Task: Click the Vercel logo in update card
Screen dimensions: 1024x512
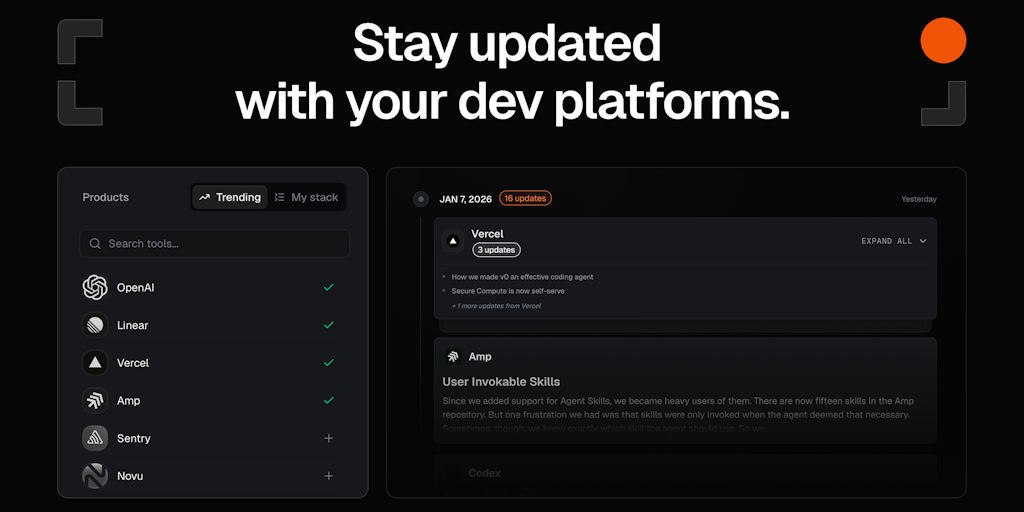Action: click(453, 241)
